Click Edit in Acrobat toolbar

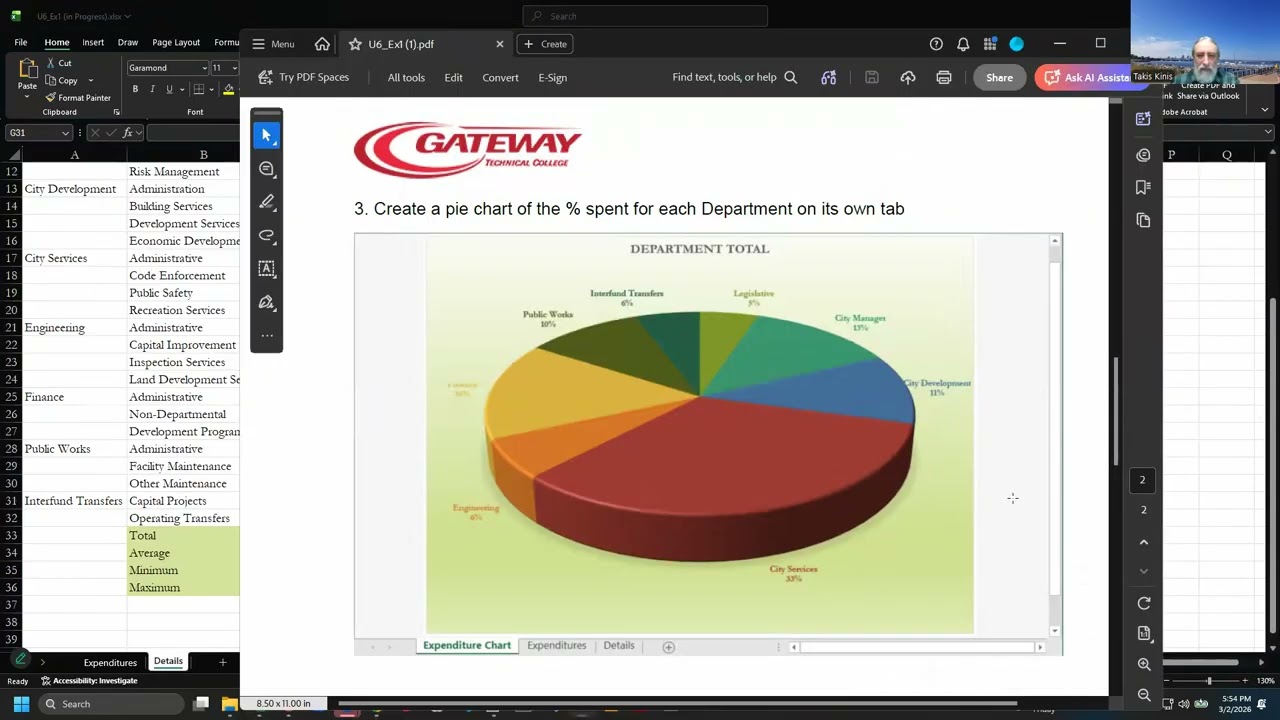coord(453,77)
